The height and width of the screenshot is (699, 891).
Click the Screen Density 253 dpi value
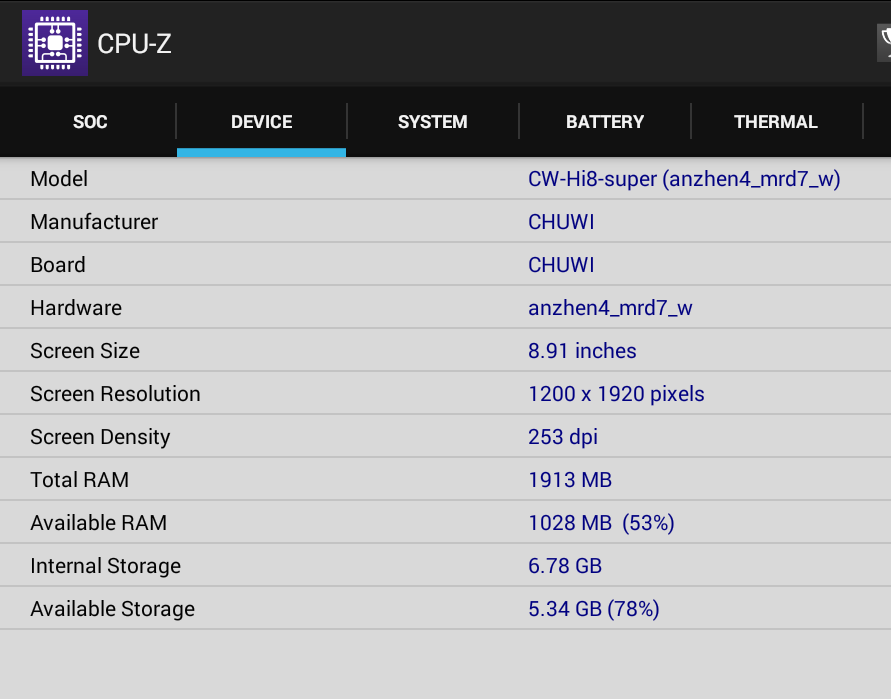563,437
